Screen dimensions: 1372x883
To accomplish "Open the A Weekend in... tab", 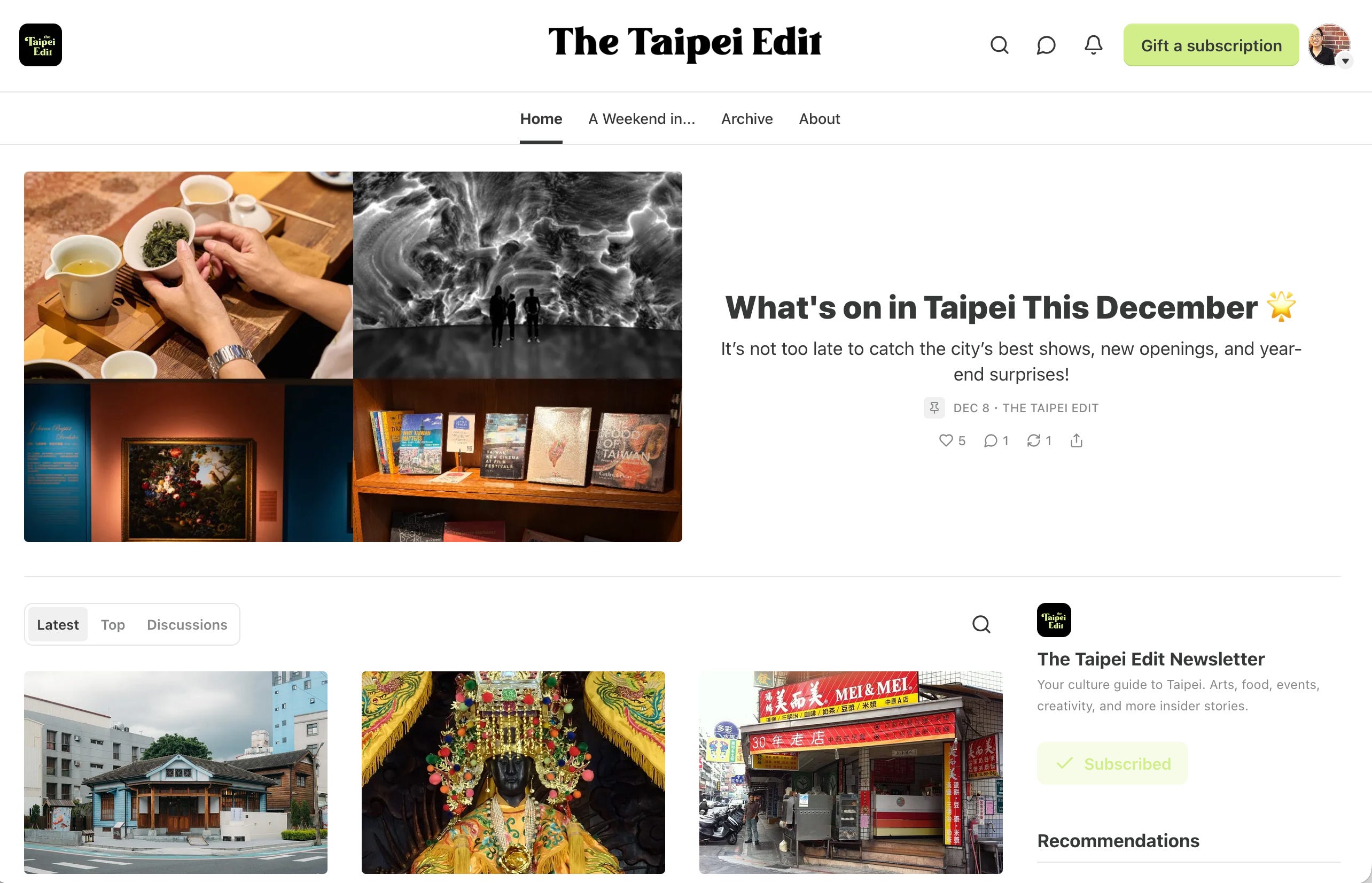I will click(x=641, y=119).
